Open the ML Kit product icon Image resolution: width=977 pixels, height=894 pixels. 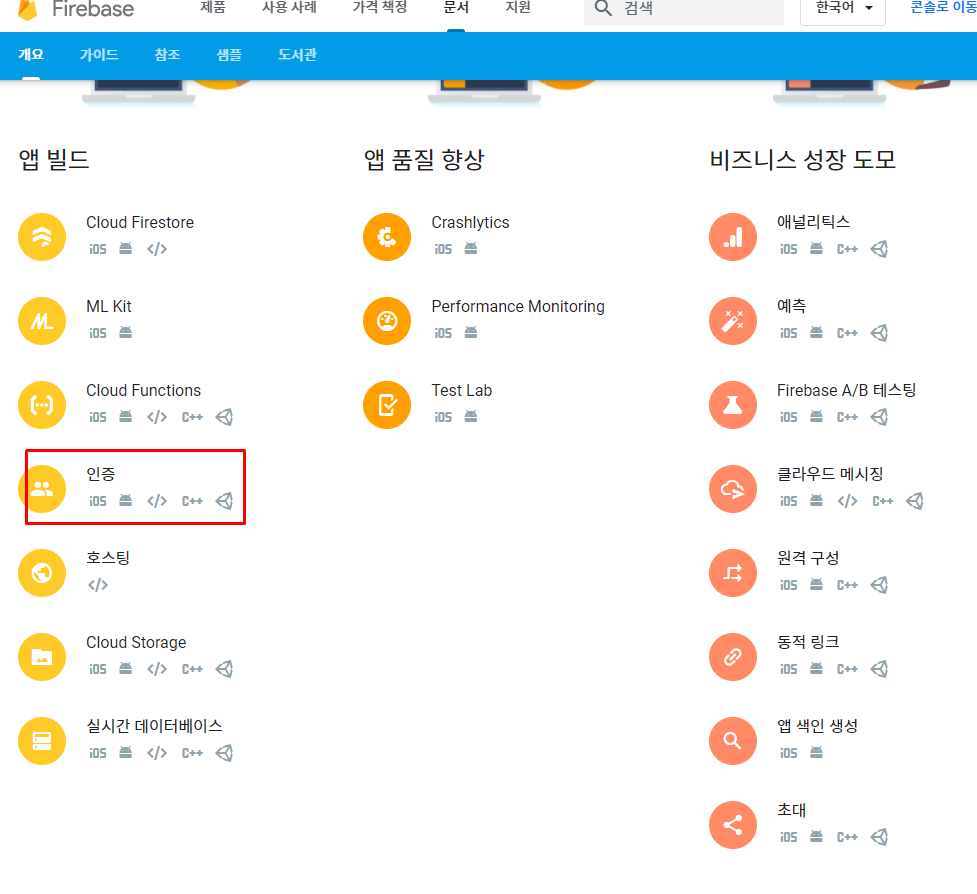tap(42, 321)
